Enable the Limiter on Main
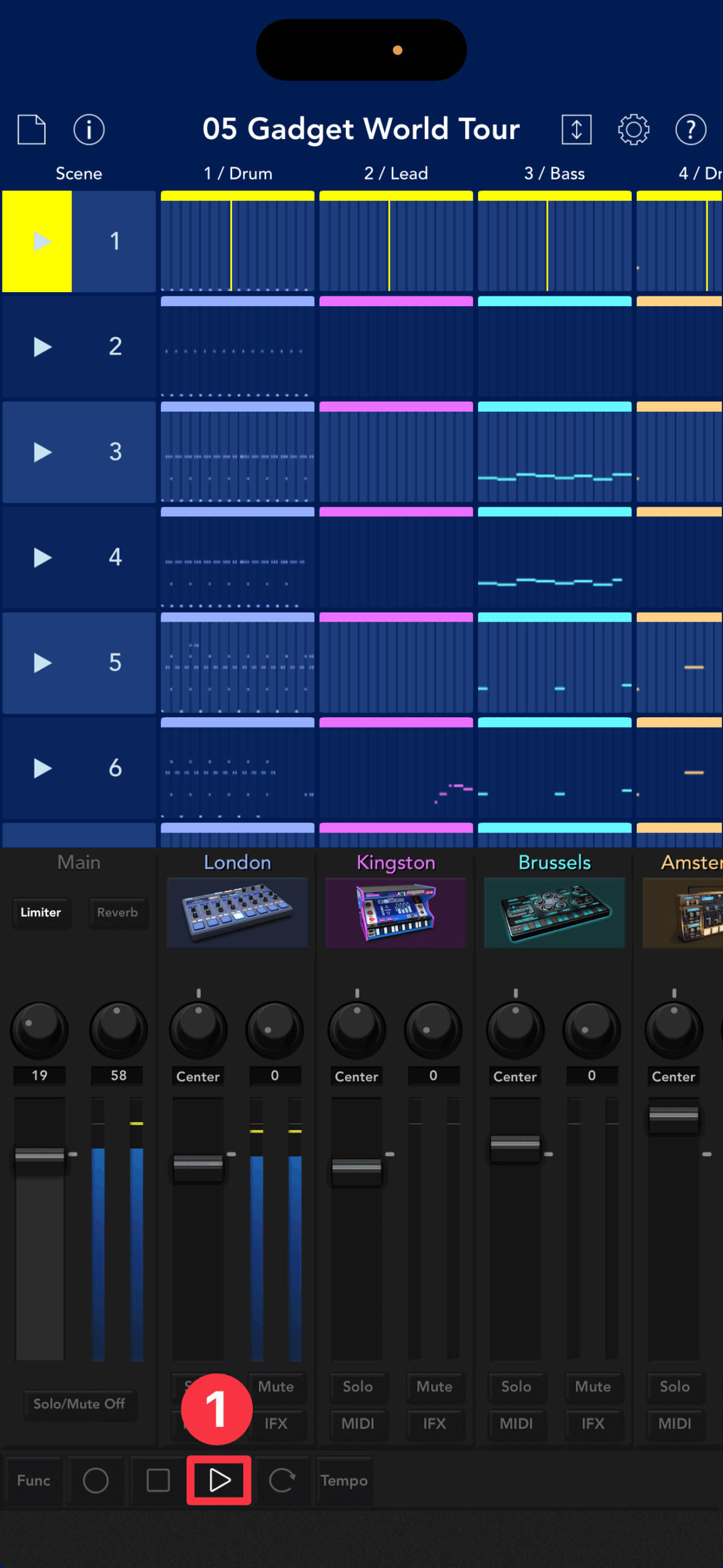This screenshot has height=1568, width=723. coord(41,912)
